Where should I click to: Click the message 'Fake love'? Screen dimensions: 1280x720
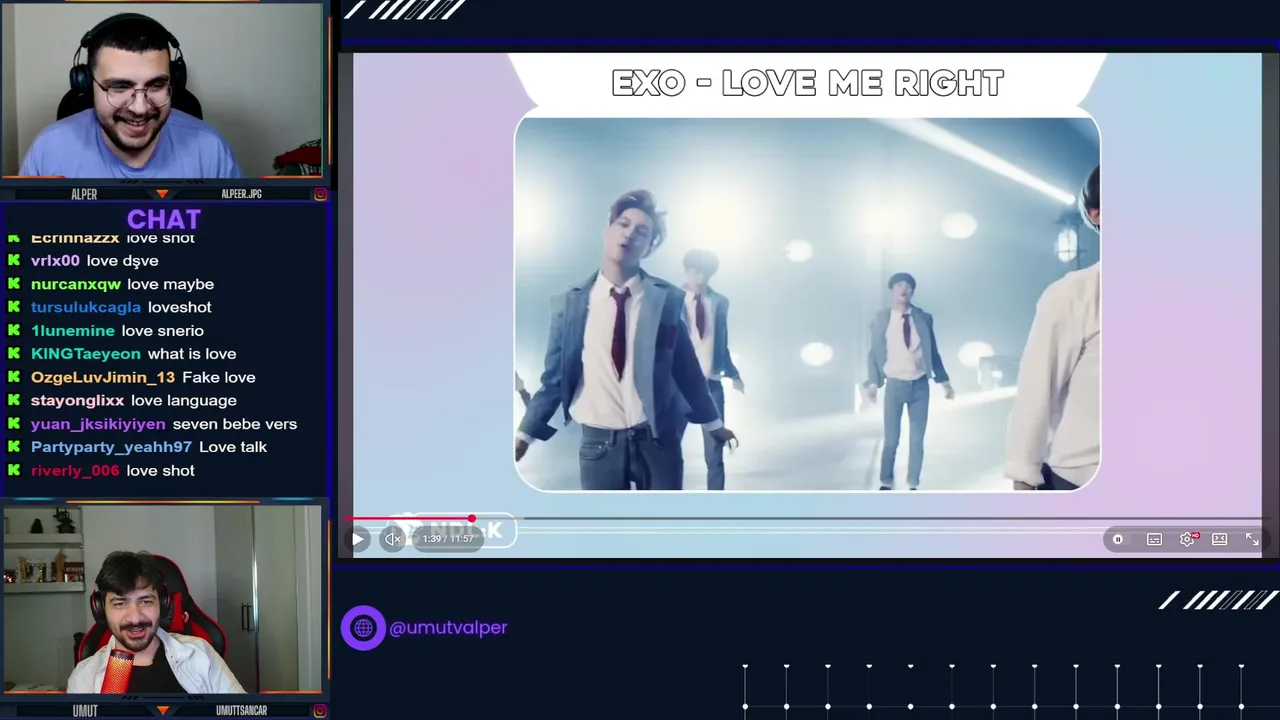(219, 377)
